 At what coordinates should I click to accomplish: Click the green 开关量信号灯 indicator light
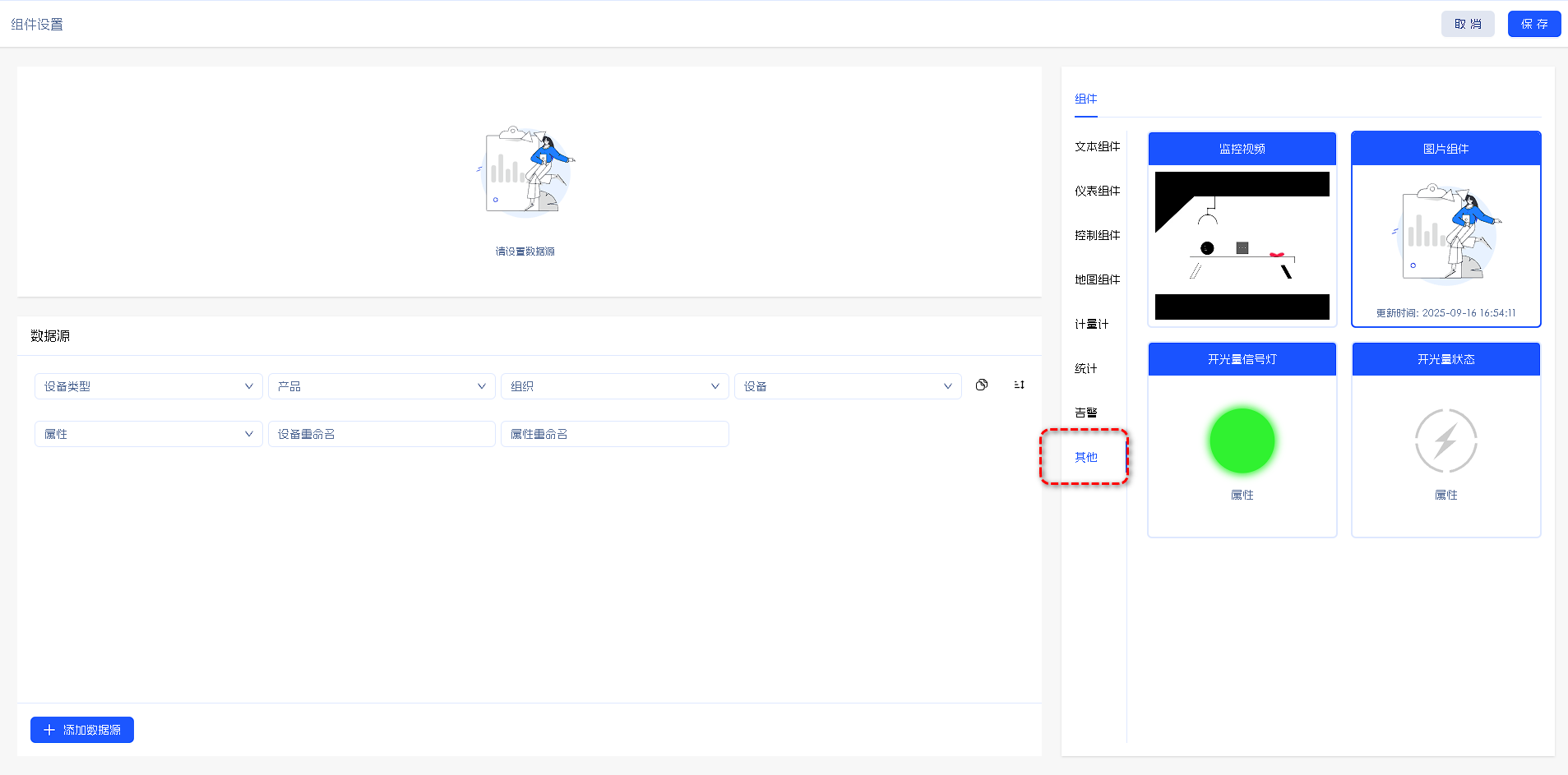(1242, 441)
